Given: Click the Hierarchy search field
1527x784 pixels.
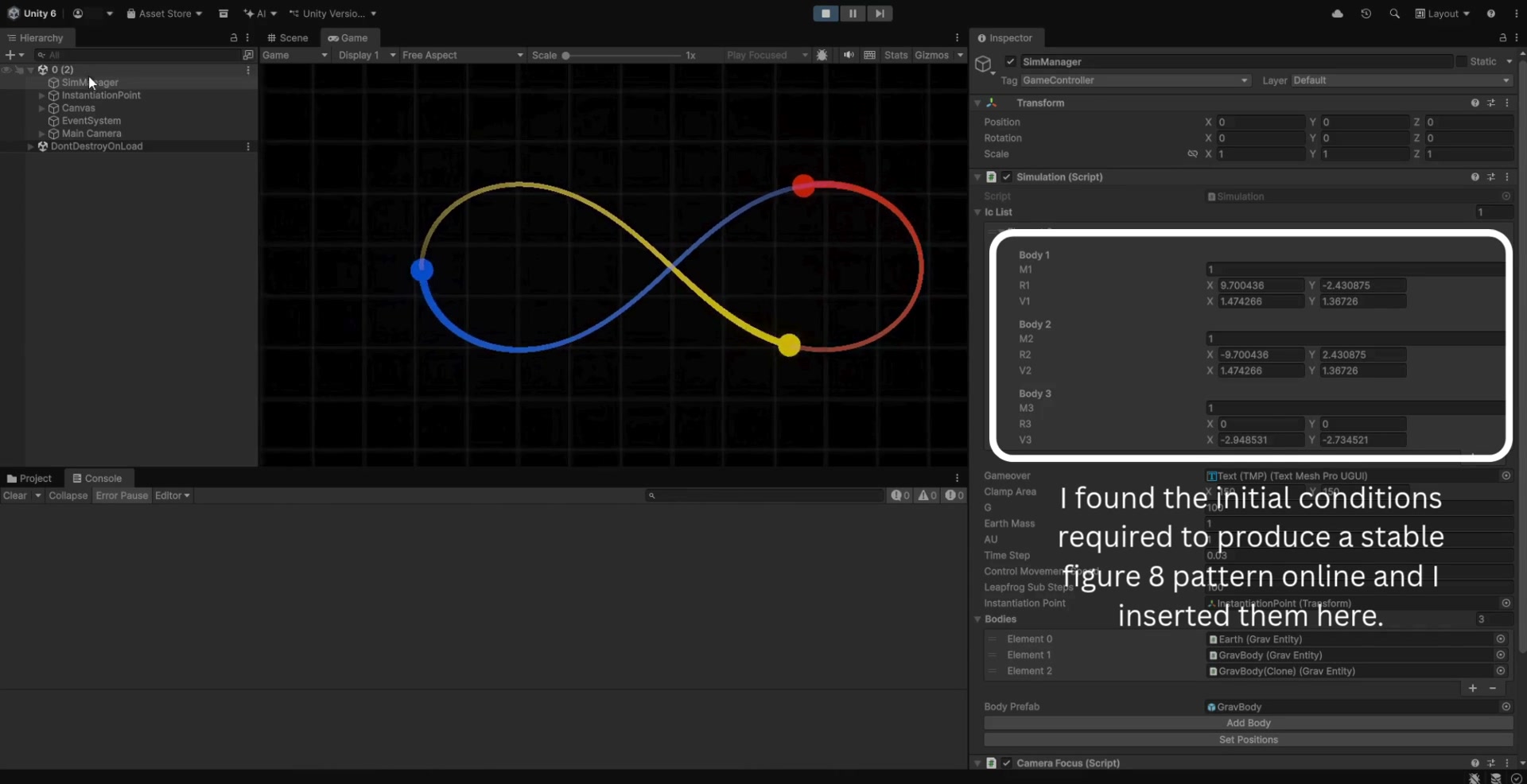Looking at the screenshot, I should pos(139,55).
